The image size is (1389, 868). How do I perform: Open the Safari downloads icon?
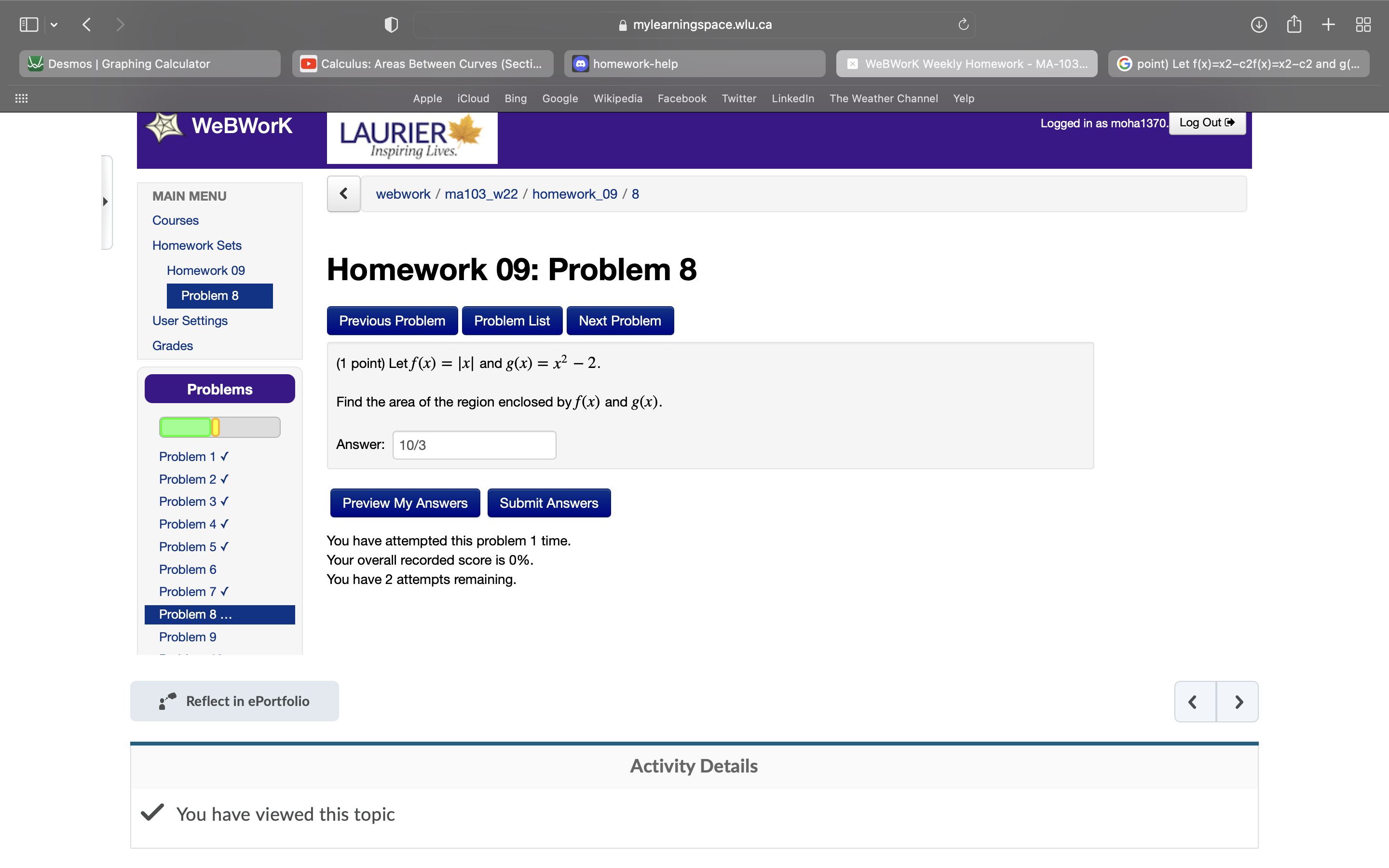1258,25
